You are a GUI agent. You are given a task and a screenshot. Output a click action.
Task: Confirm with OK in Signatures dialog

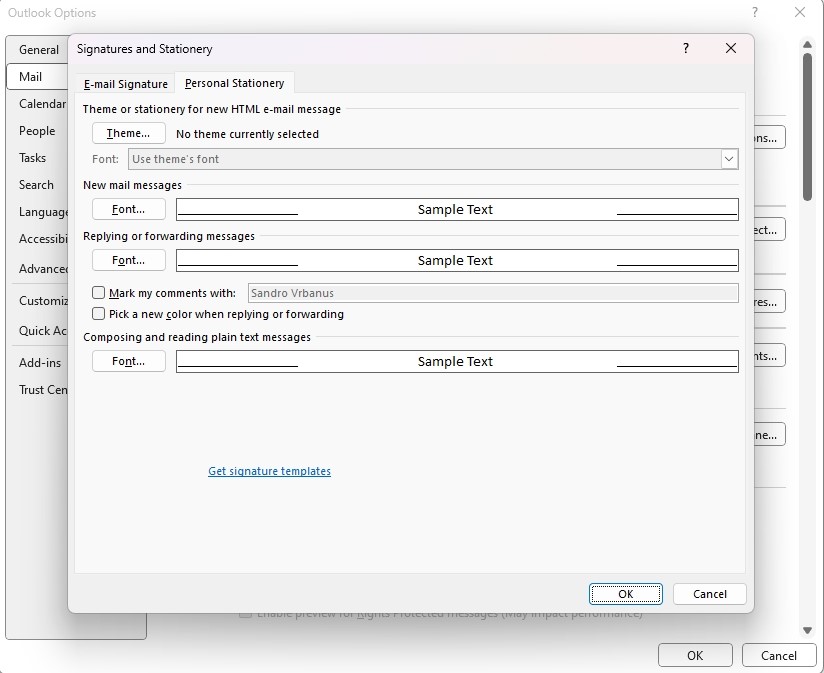tap(625, 594)
